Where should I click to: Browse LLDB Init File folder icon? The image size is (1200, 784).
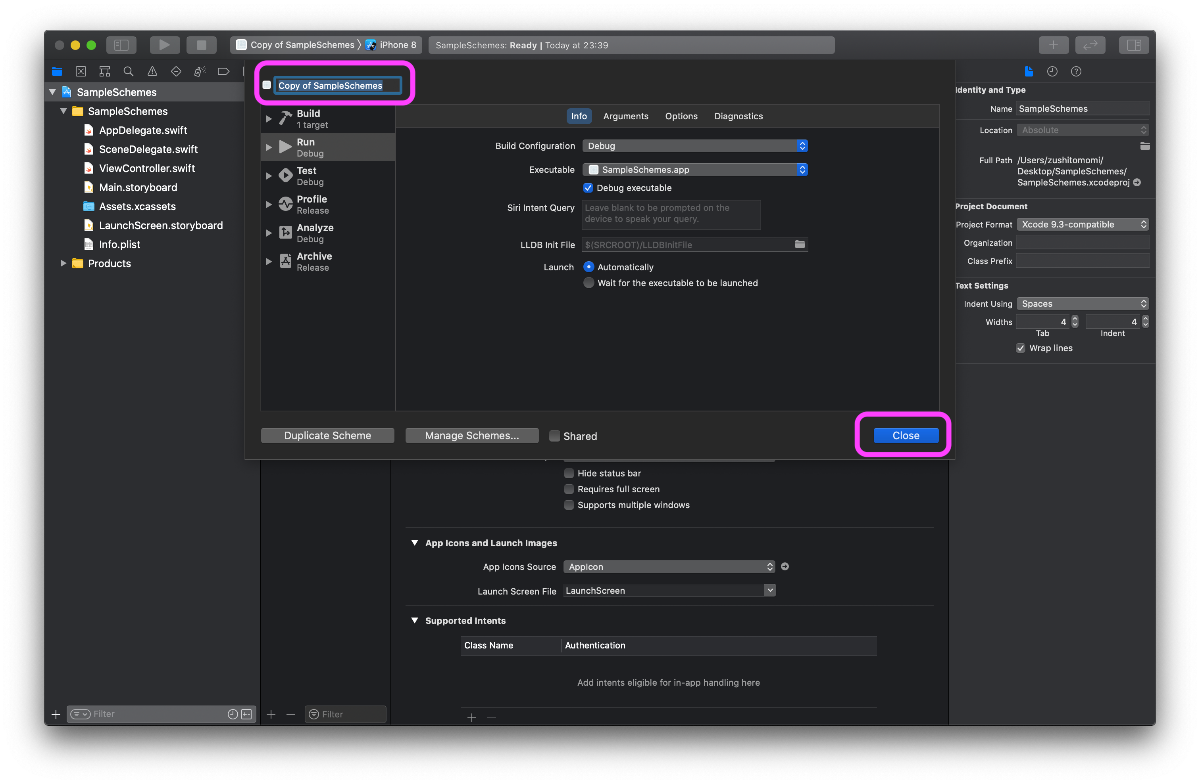800,244
